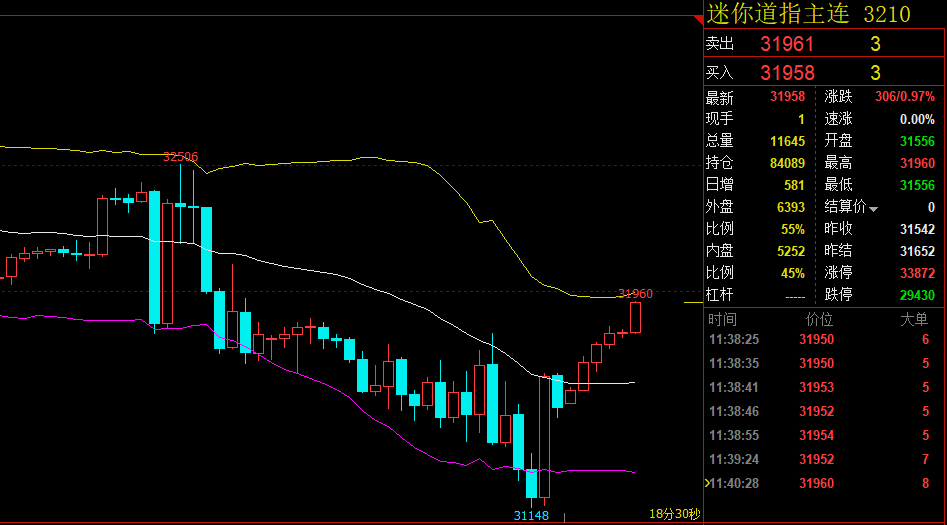Click the 外盘 比例 value 55%
The image size is (947, 525).
coord(793,230)
